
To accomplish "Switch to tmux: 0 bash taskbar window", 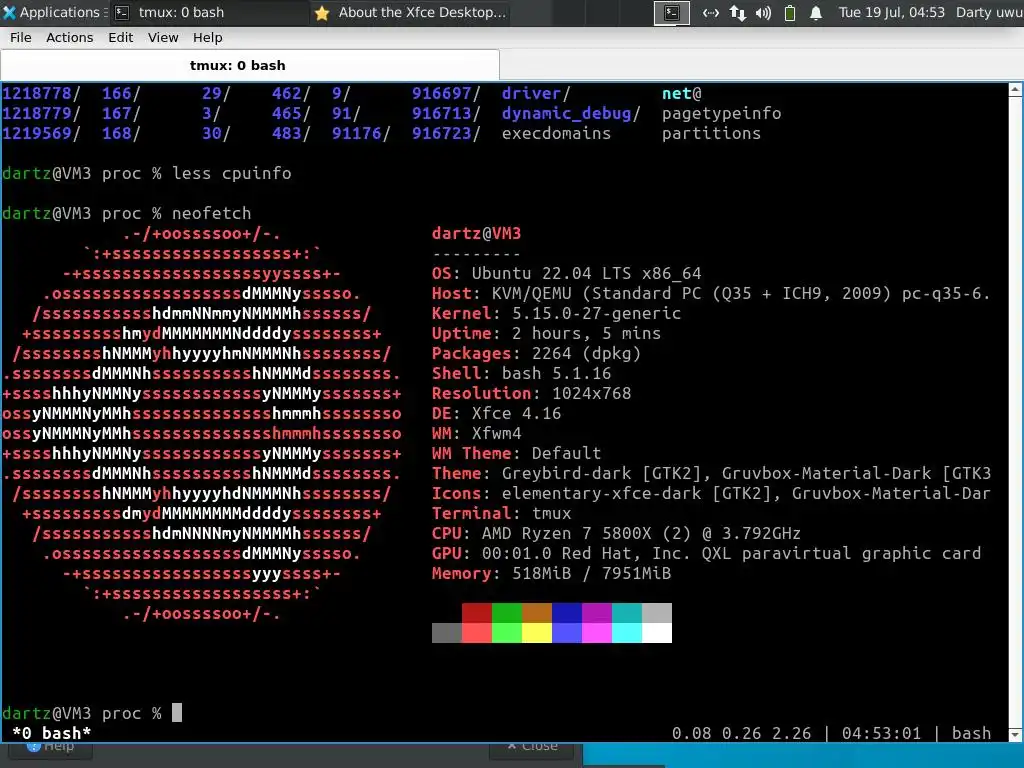I will click(x=209, y=12).
